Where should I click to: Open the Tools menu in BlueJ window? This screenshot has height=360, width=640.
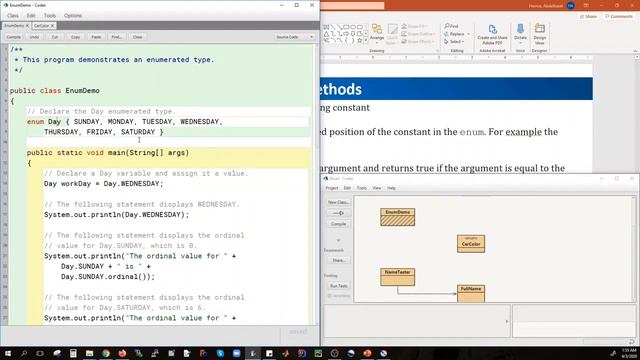click(x=362, y=188)
